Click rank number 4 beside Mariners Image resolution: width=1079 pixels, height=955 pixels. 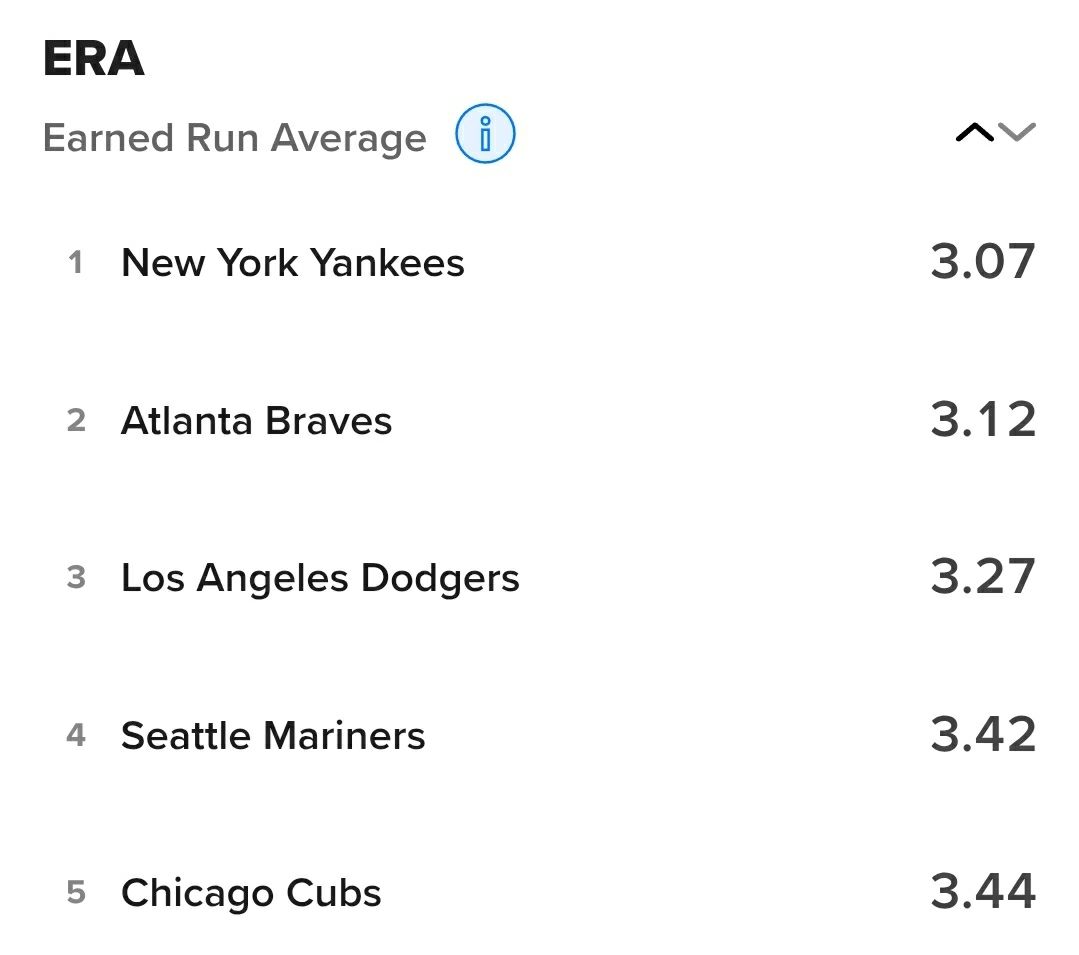[x=76, y=736]
